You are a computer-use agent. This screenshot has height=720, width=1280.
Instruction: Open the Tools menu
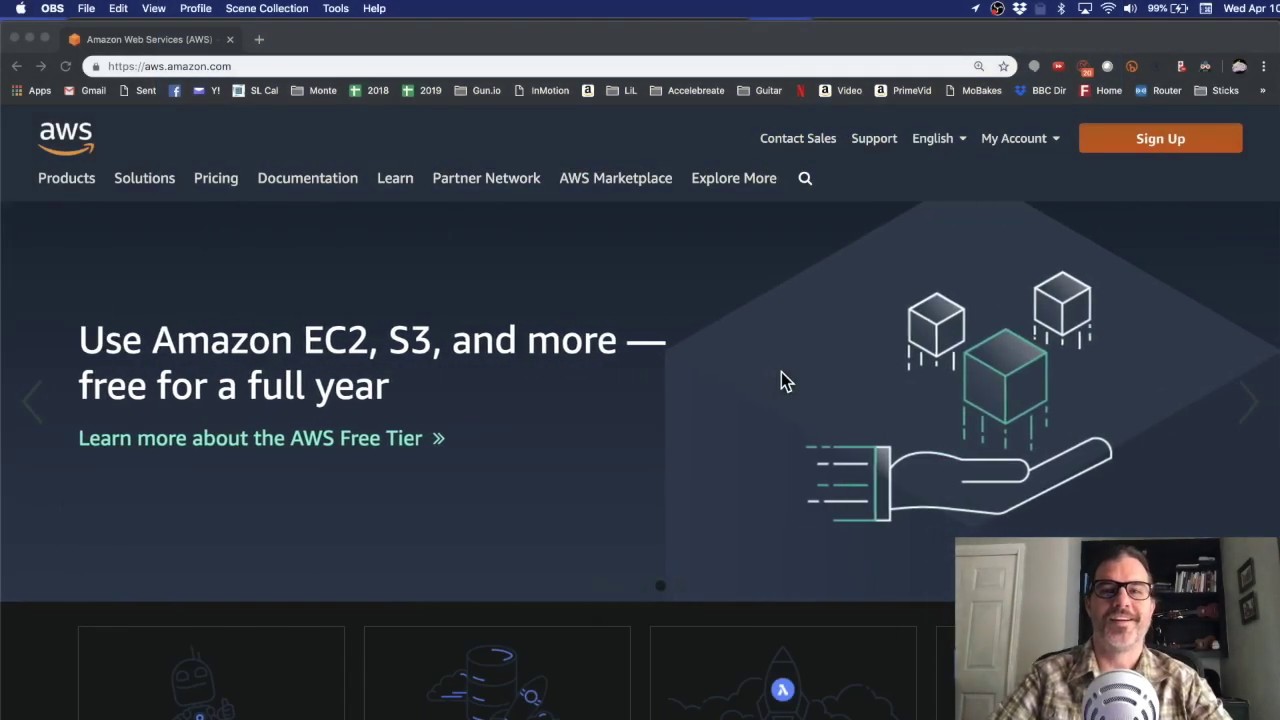[336, 8]
